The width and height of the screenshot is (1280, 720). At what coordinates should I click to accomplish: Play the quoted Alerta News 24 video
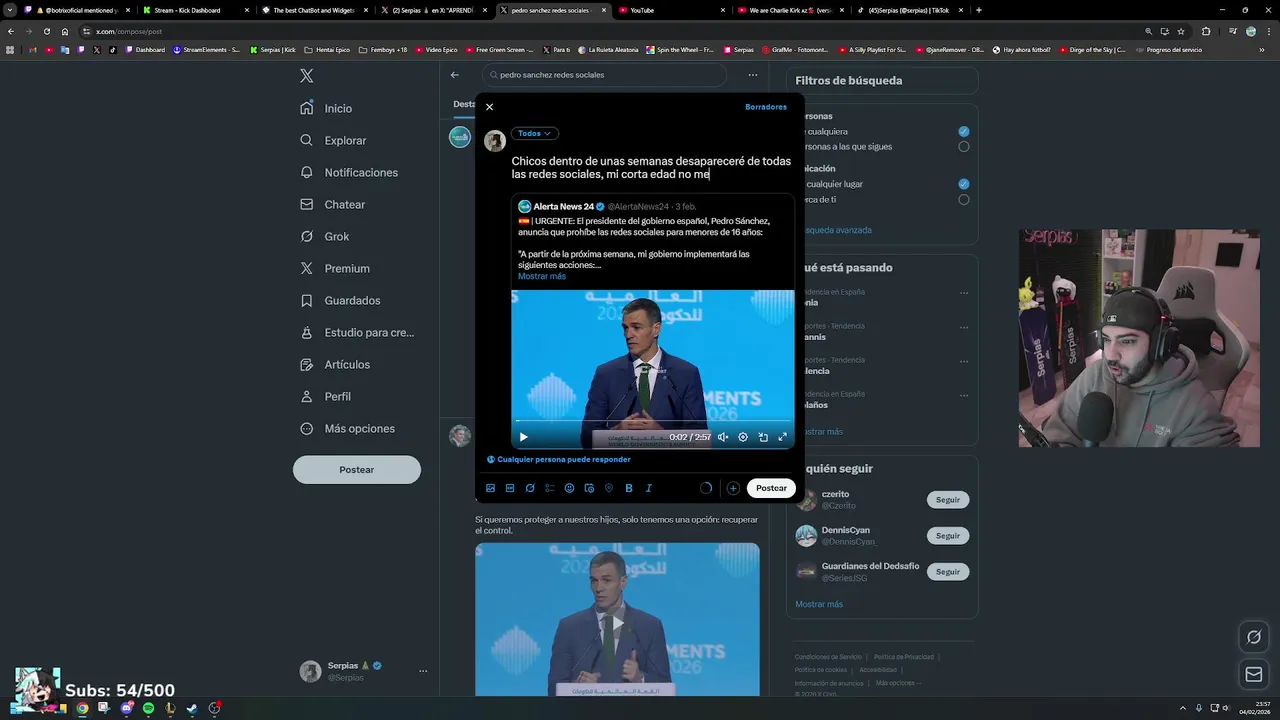(523, 437)
